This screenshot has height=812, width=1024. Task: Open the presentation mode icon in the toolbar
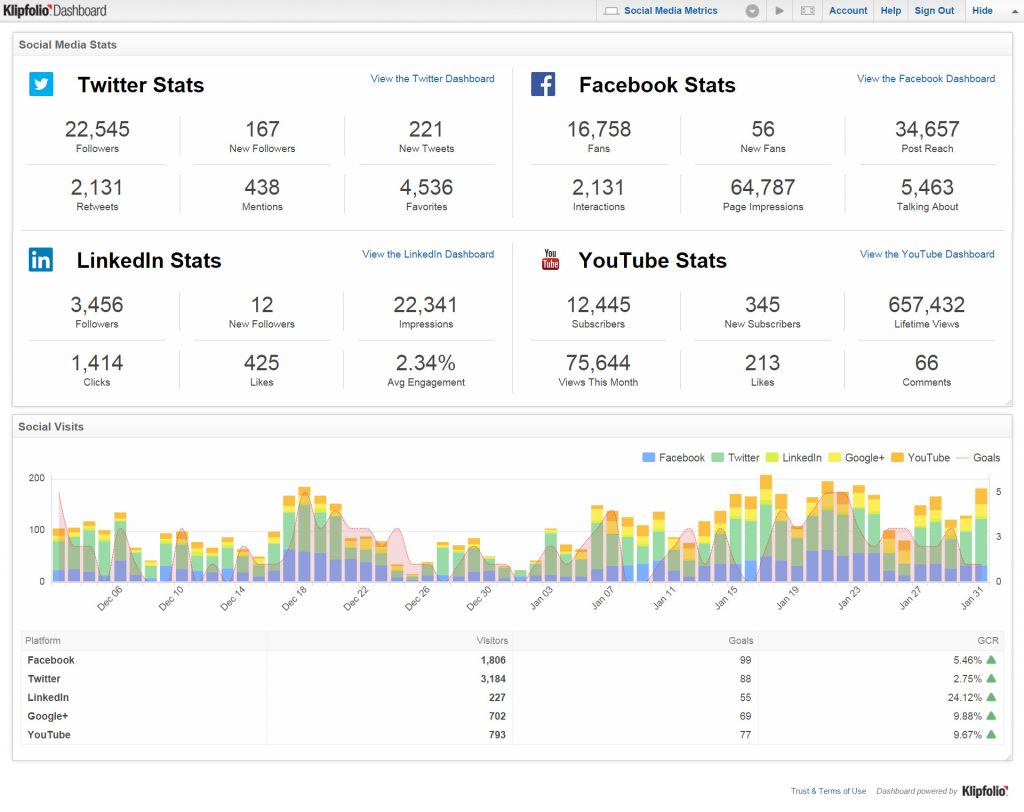[807, 11]
